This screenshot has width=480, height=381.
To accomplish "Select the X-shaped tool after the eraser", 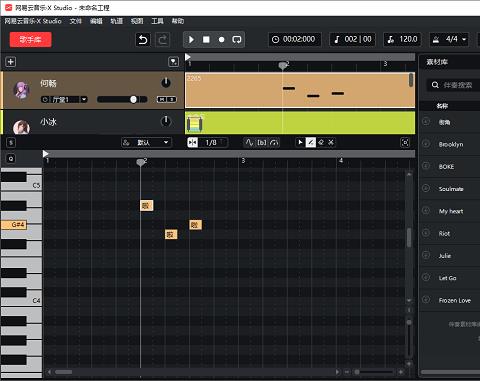I will click(x=331, y=142).
